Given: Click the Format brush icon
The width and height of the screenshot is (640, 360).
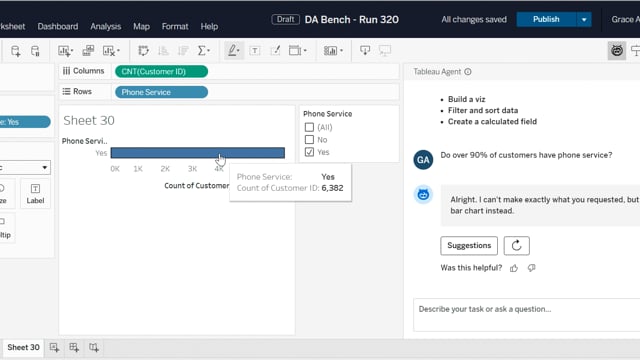Looking at the screenshot, I should (x=276, y=51).
